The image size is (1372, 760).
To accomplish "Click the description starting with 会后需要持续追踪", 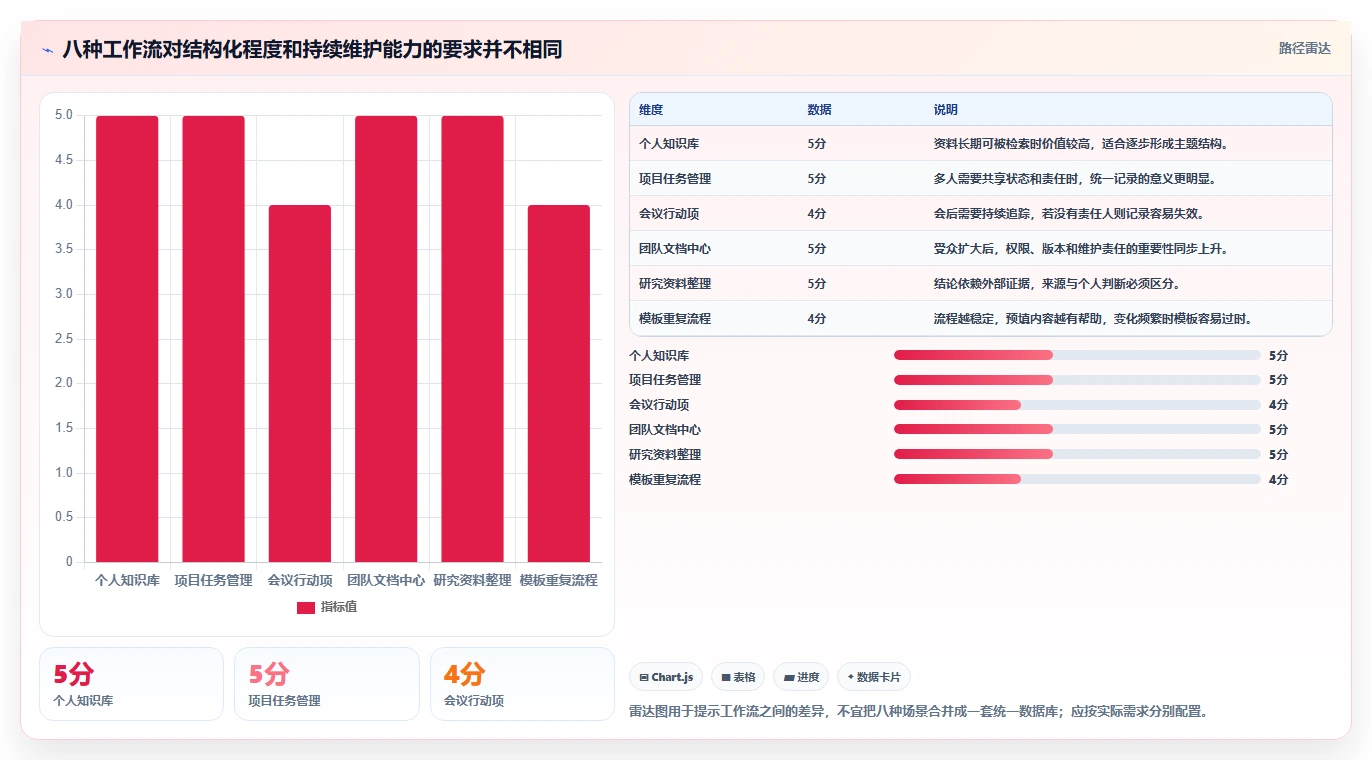I will (1068, 214).
